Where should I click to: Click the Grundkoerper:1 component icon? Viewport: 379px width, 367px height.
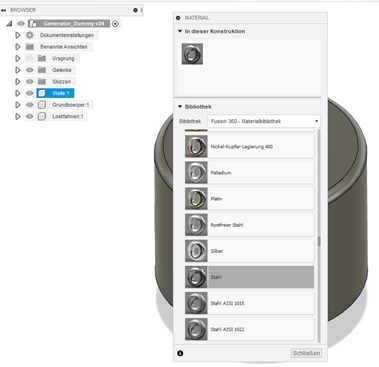click(x=42, y=105)
